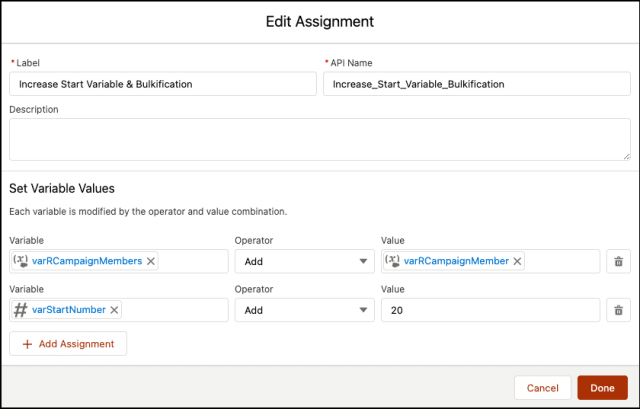Clear the varStartNumber variable pill
The width and height of the screenshot is (640, 409).
(114, 310)
